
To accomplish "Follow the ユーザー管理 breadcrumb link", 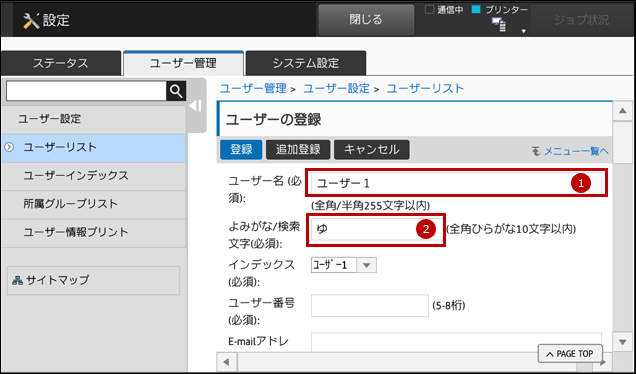I will [x=253, y=88].
